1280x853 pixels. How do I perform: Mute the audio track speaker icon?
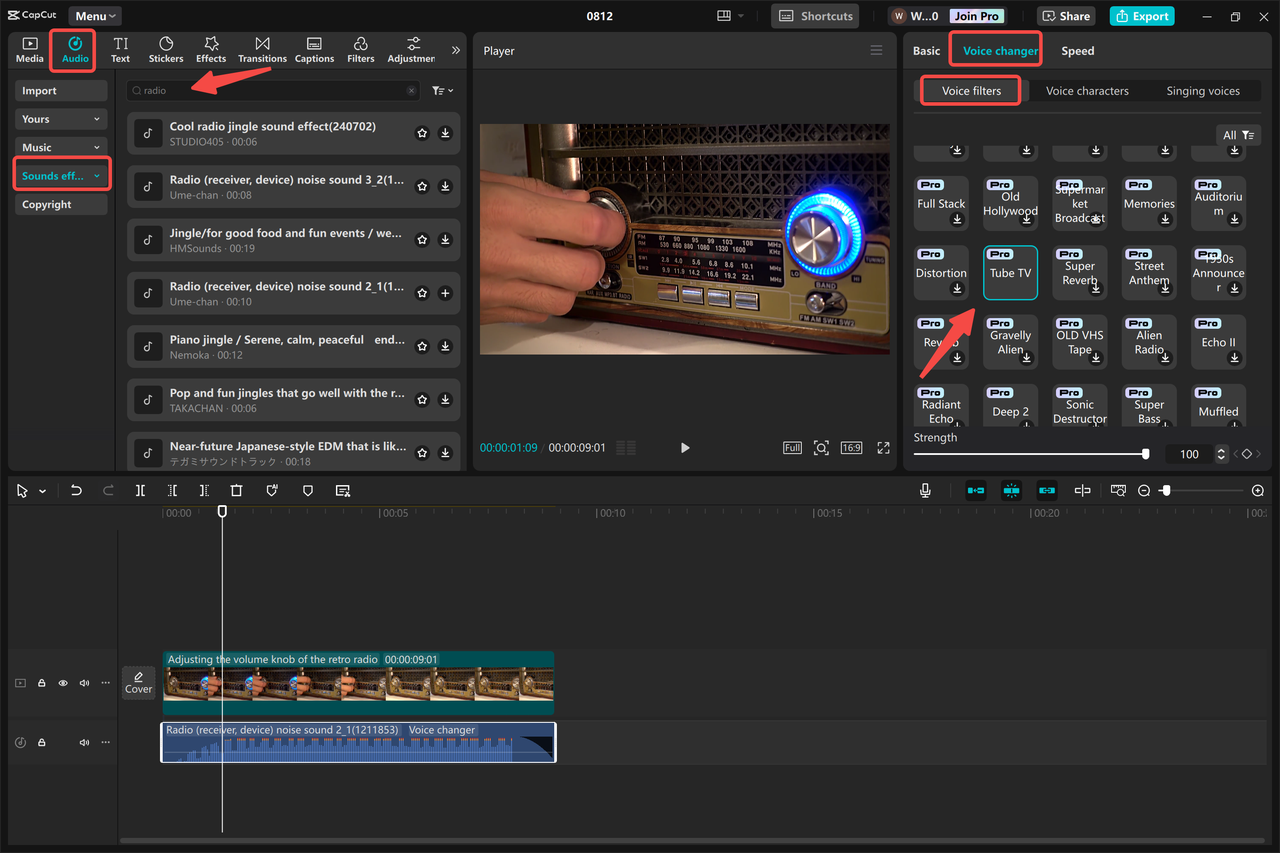coord(84,741)
